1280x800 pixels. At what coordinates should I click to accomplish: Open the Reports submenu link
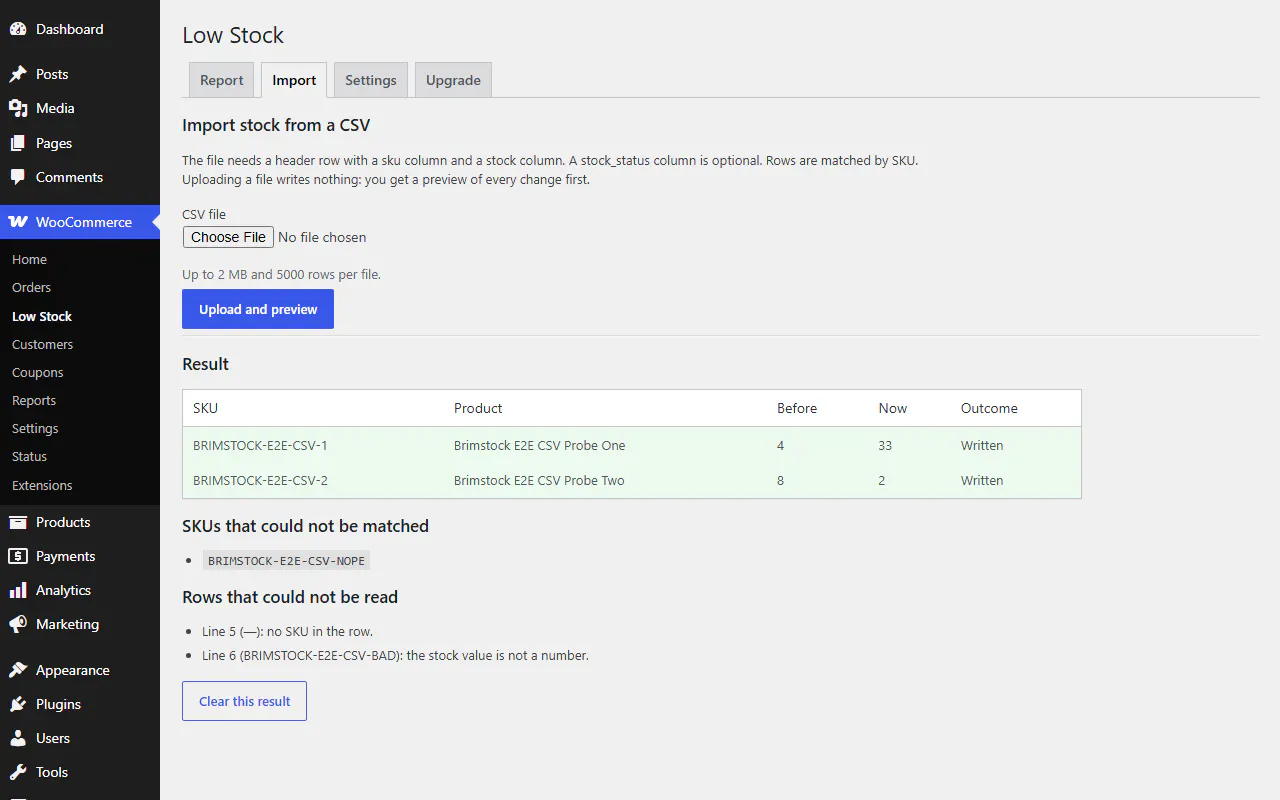point(34,400)
